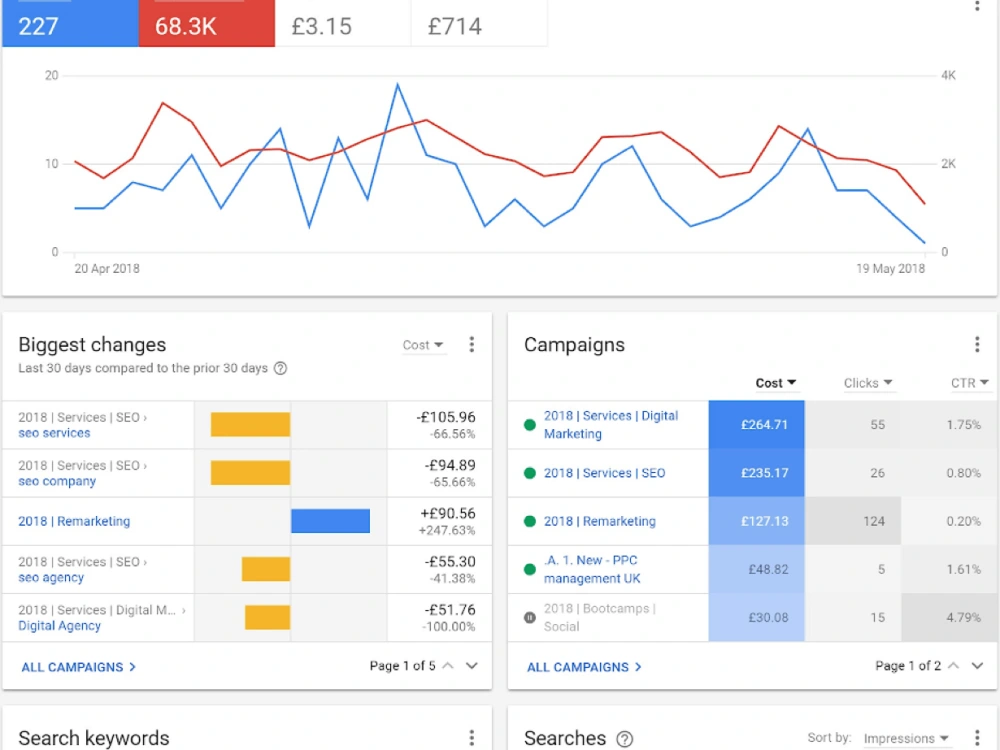
Task: Select the £714 metric tile
Action: 480,23
